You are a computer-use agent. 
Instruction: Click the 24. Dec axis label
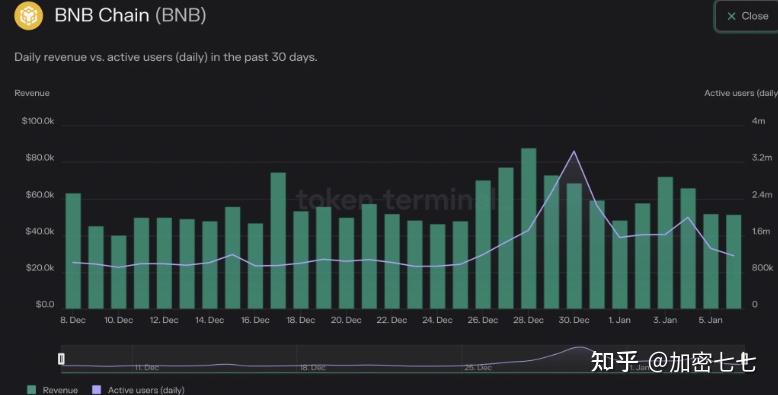point(437,320)
